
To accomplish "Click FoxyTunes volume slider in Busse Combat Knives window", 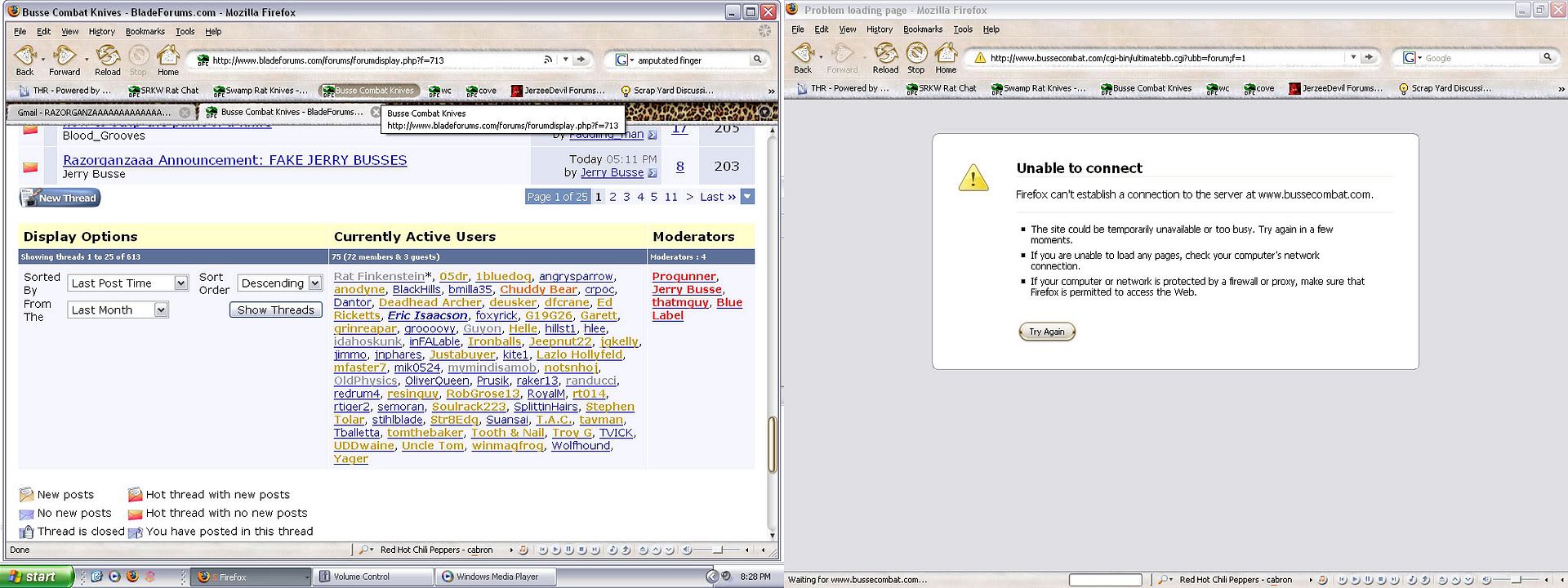I will click(x=718, y=550).
